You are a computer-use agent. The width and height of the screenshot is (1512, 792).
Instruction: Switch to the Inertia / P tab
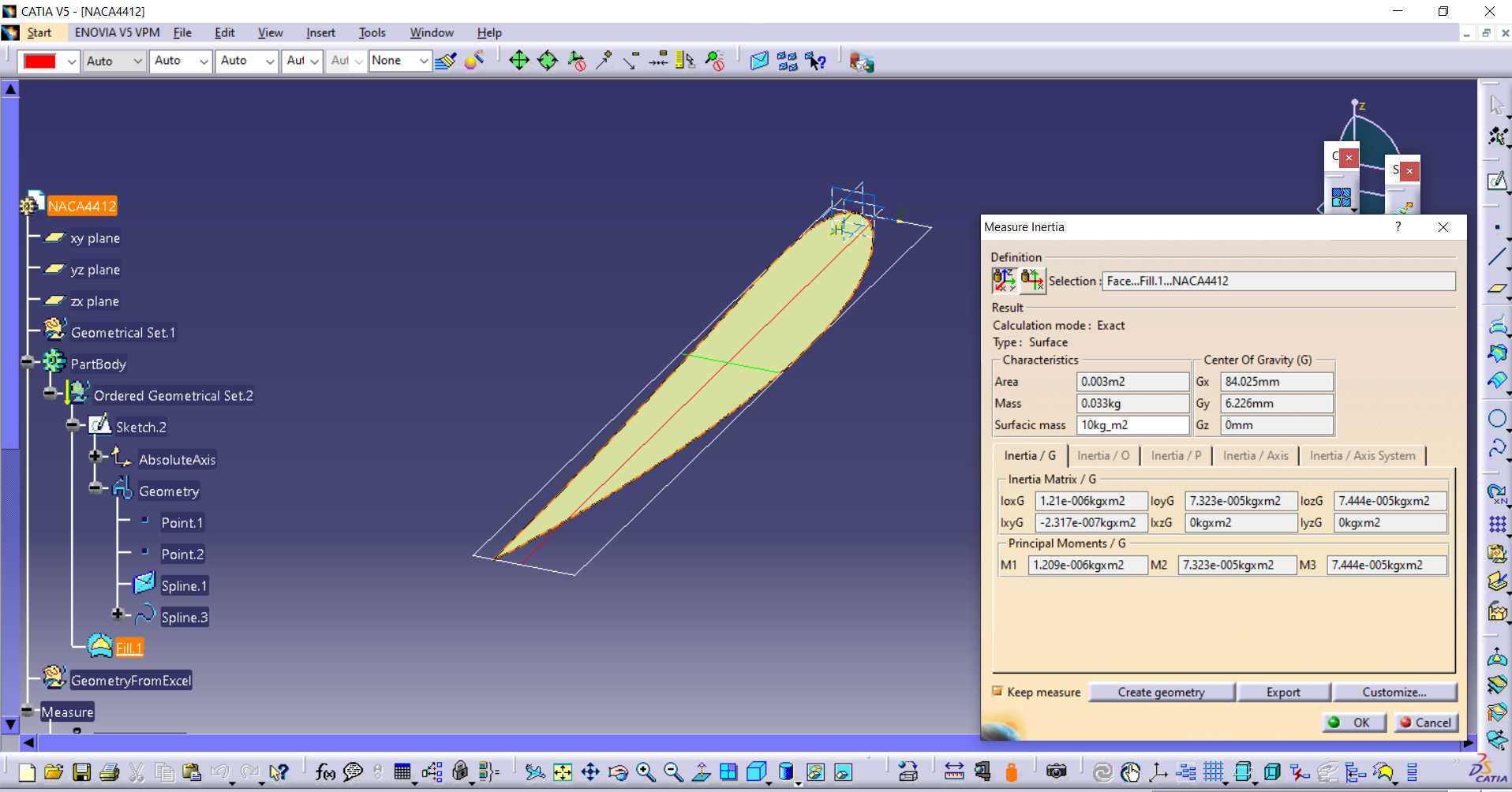[1176, 456]
